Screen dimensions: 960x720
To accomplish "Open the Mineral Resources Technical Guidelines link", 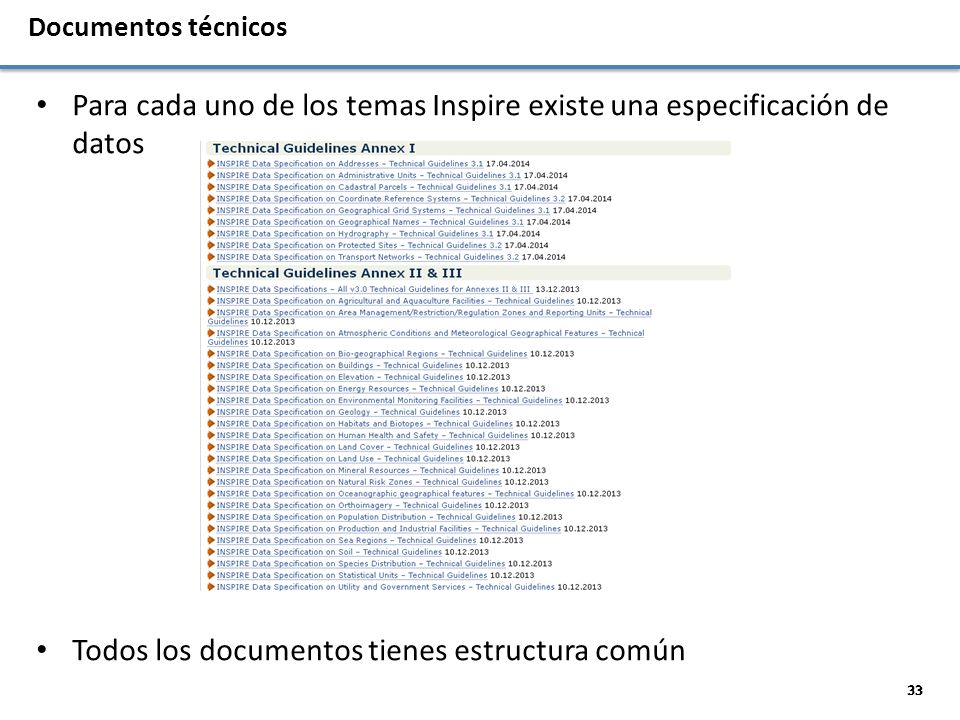I will click(x=358, y=470).
